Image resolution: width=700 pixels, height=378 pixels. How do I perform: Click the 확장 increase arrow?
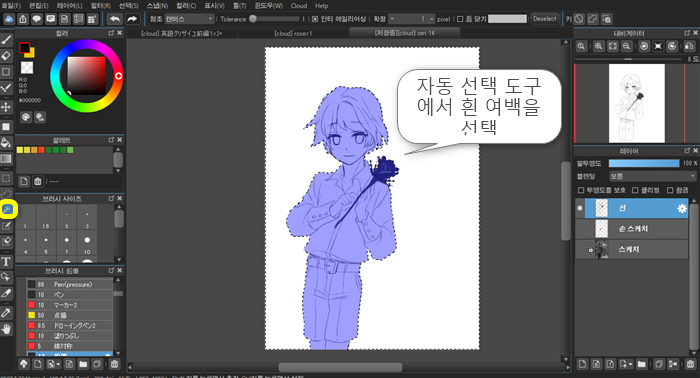[x=431, y=19]
